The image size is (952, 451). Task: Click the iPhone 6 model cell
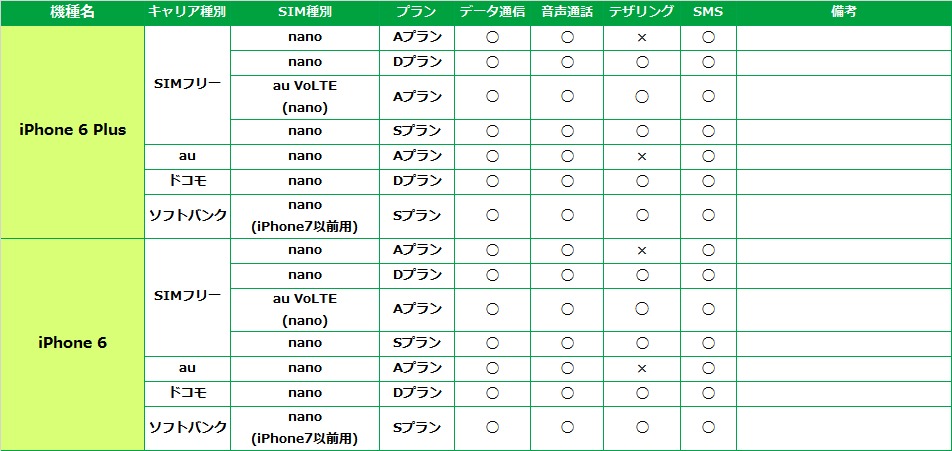73,343
